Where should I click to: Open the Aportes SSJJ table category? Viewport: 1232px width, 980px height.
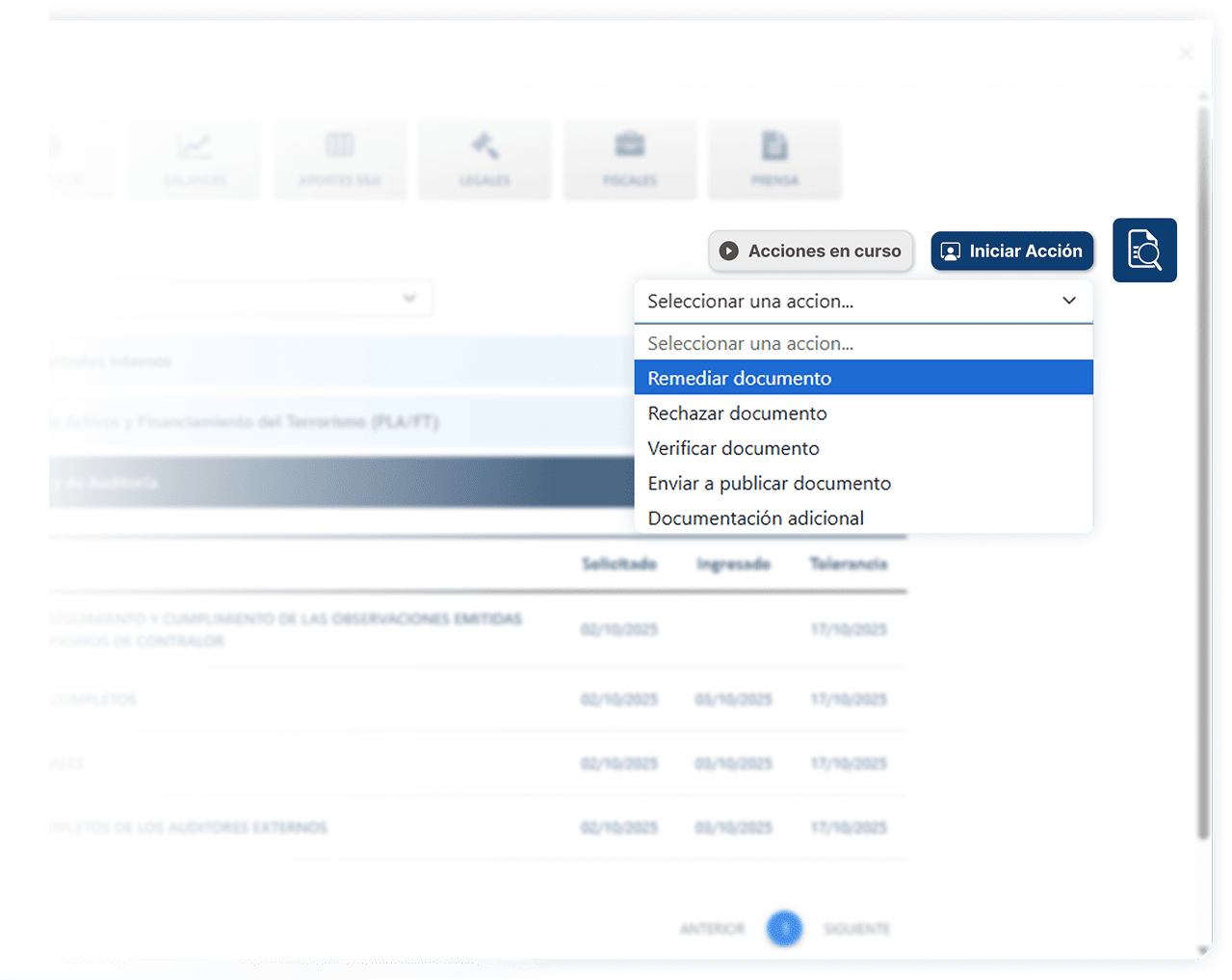click(340, 160)
